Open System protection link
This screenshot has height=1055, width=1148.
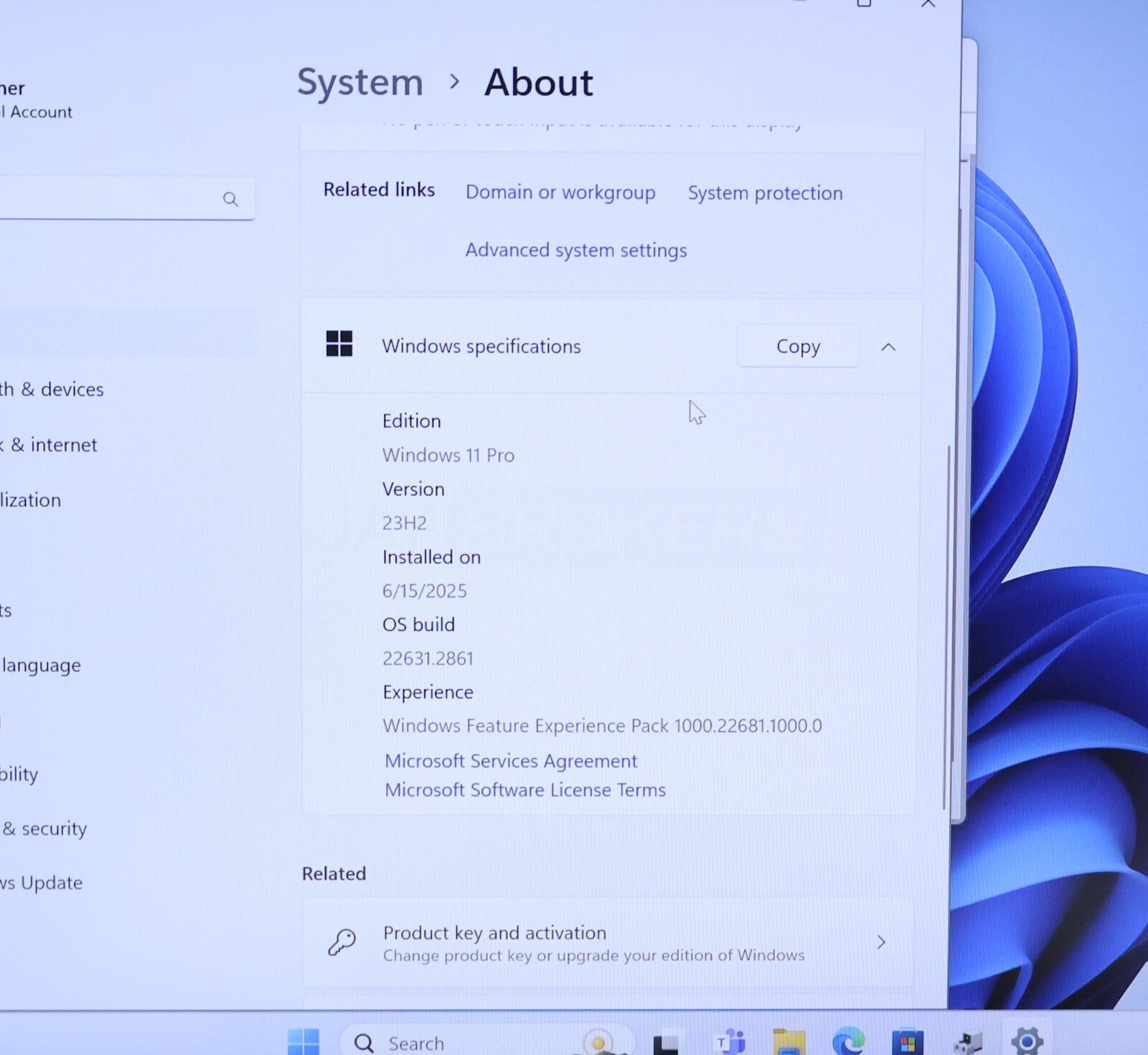click(765, 193)
